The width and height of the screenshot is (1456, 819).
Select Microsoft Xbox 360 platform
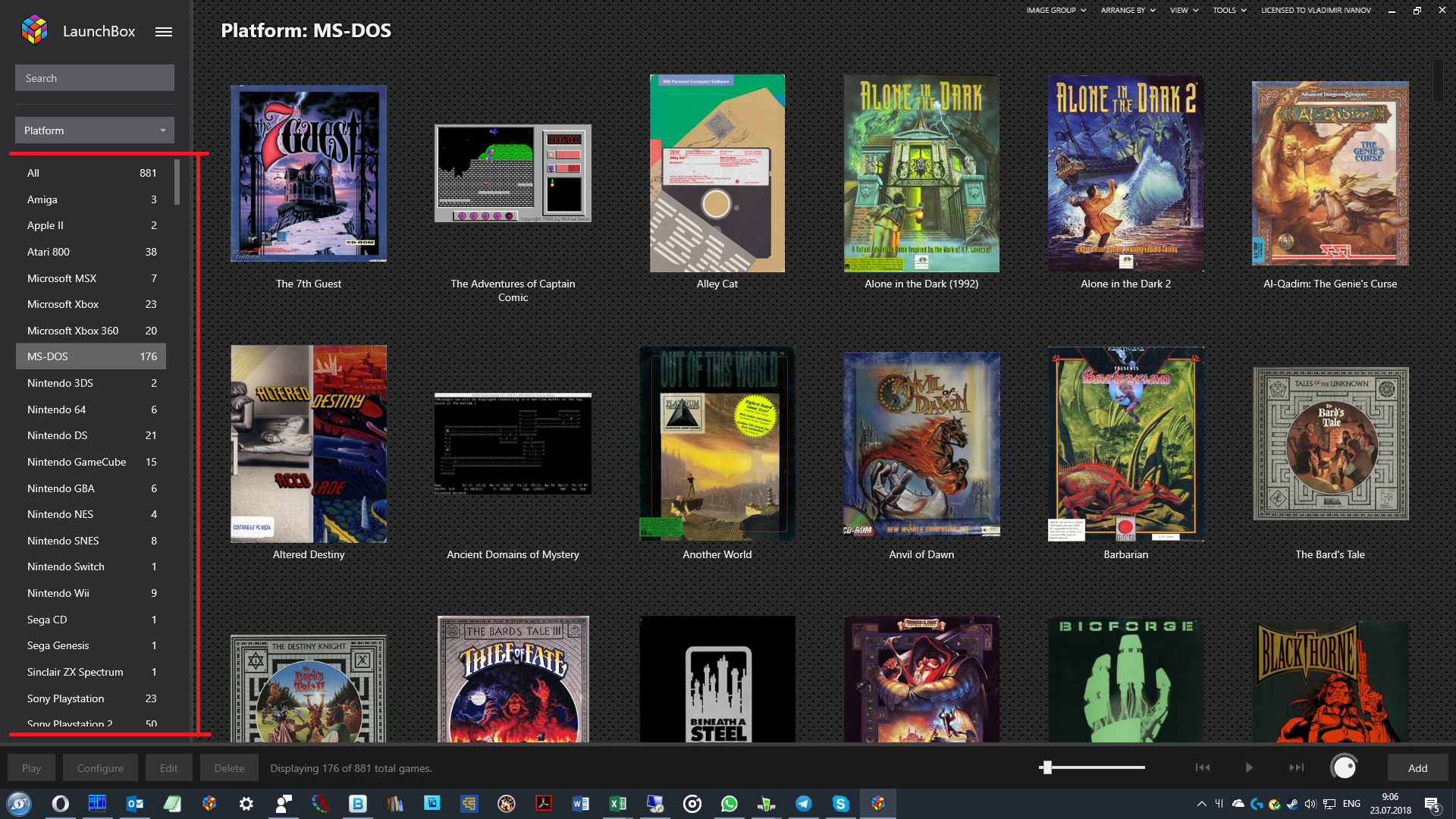(91, 331)
